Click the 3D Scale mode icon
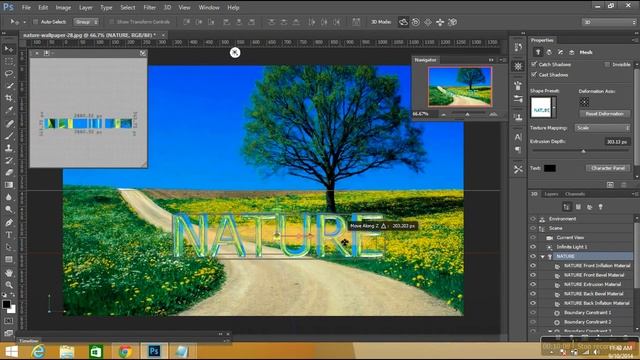The height and width of the screenshot is (360, 640). tap(452, 22)
